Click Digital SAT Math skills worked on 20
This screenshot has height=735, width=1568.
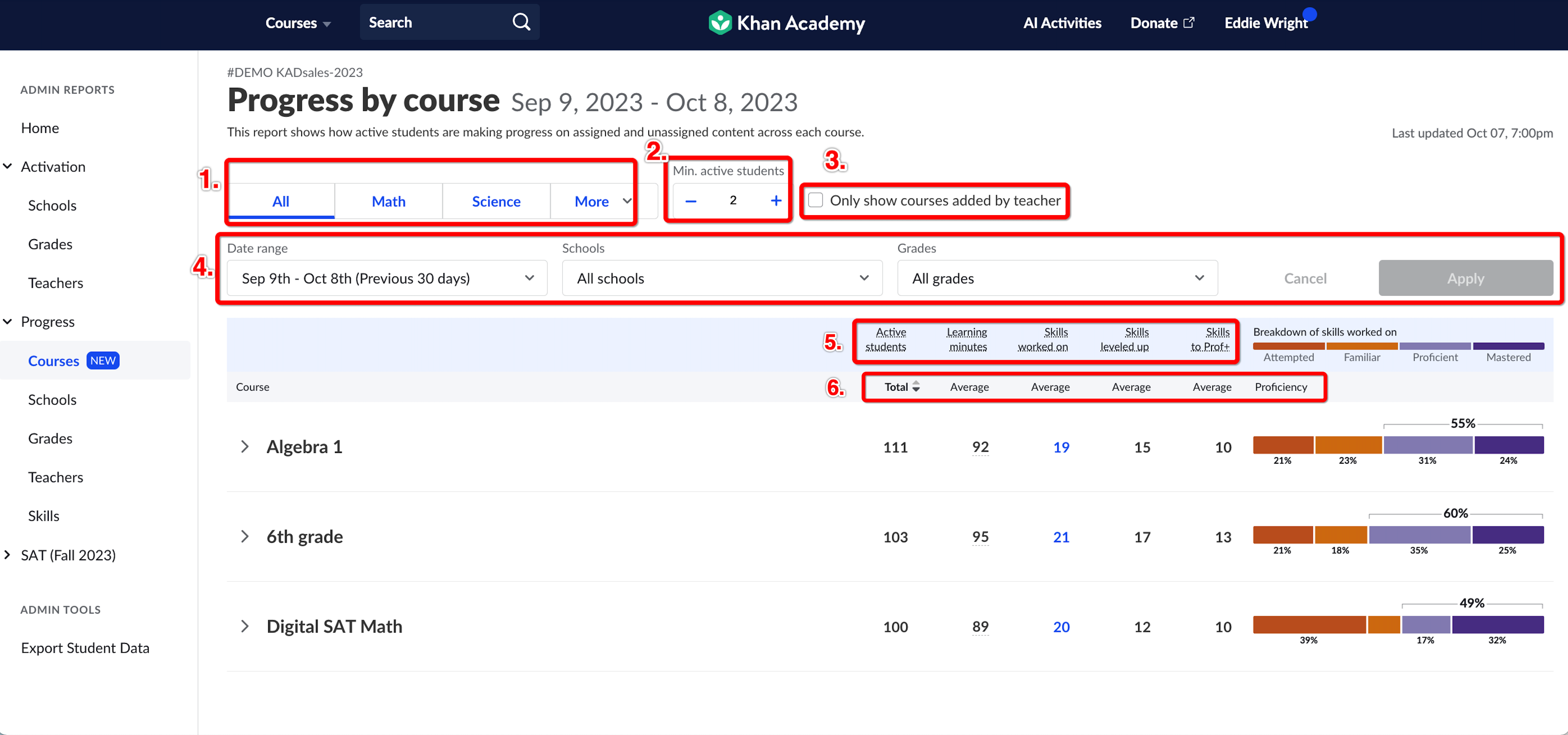point(1061,627)
